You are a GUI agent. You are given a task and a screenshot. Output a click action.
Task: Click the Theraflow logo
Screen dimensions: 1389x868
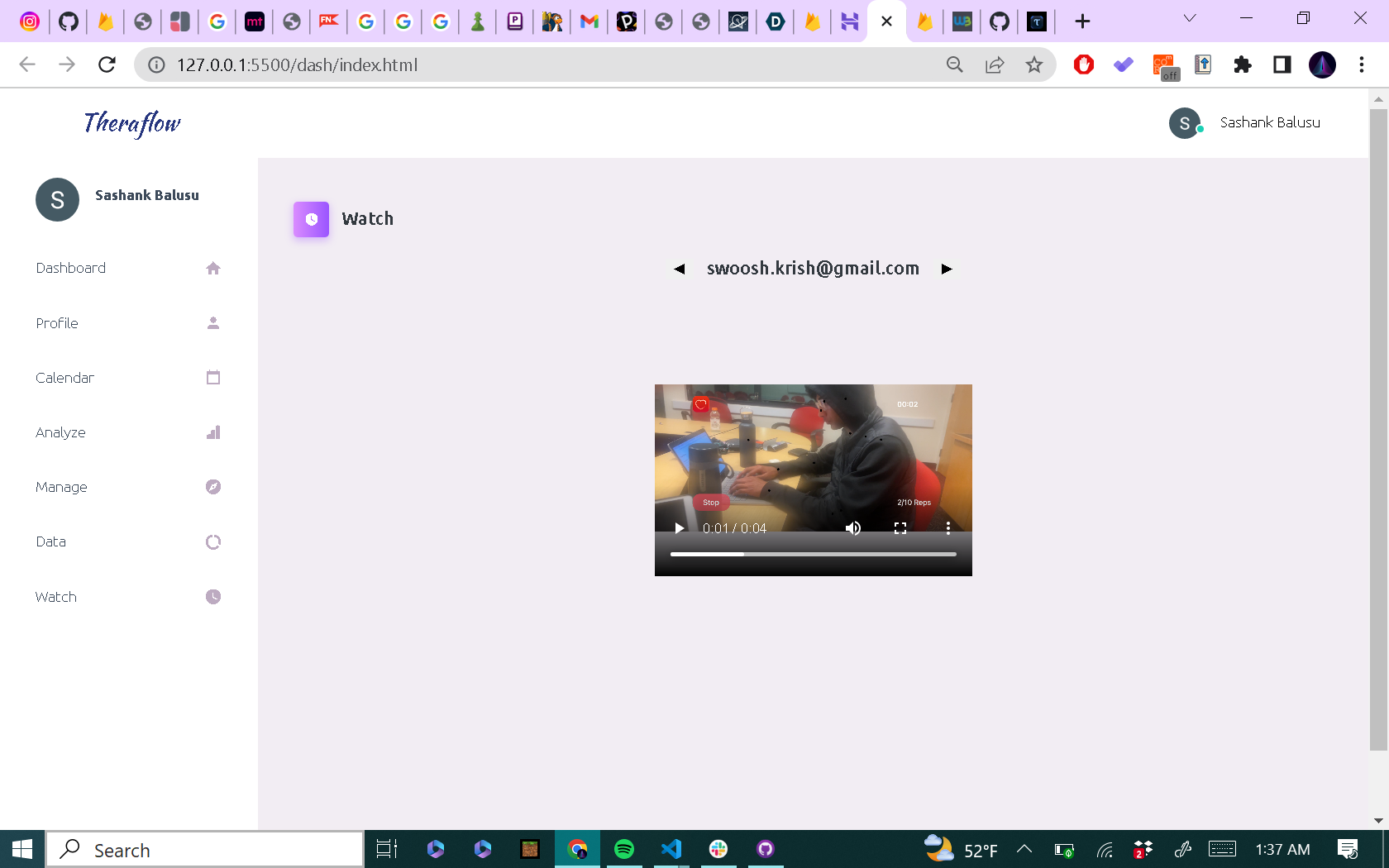131,123
